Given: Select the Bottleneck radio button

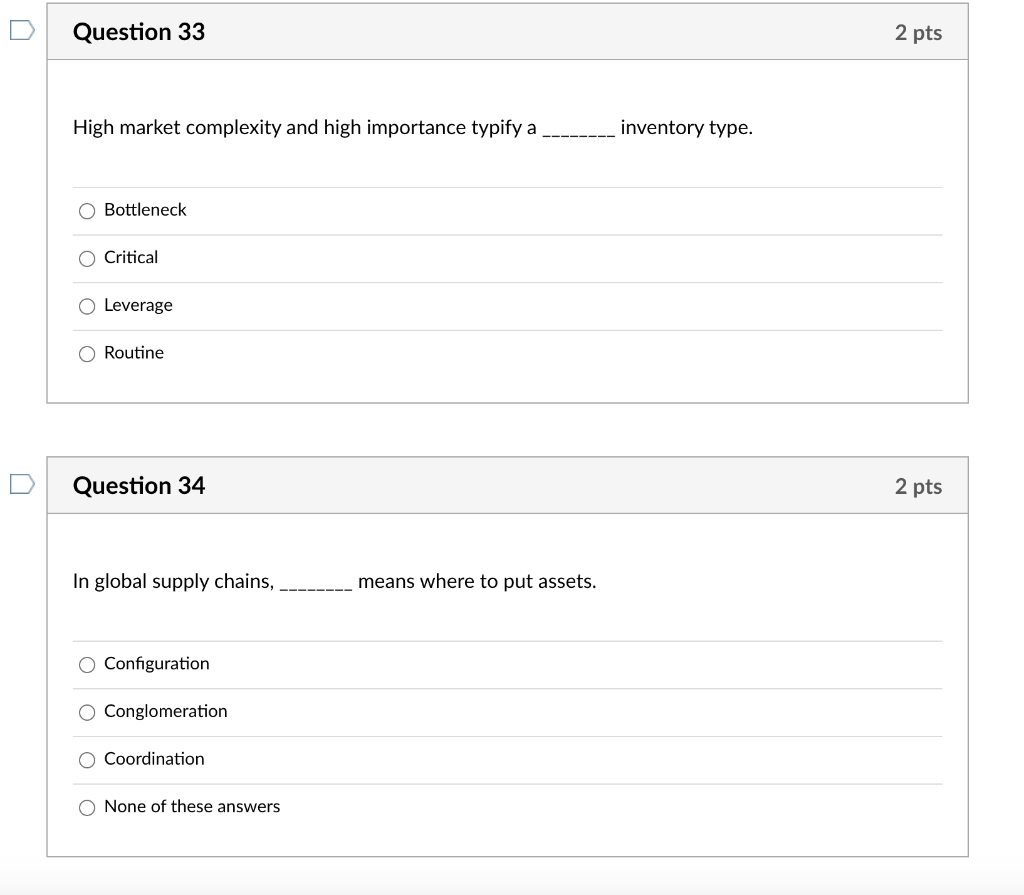Looking at the screenshot, I should [87, 211].
